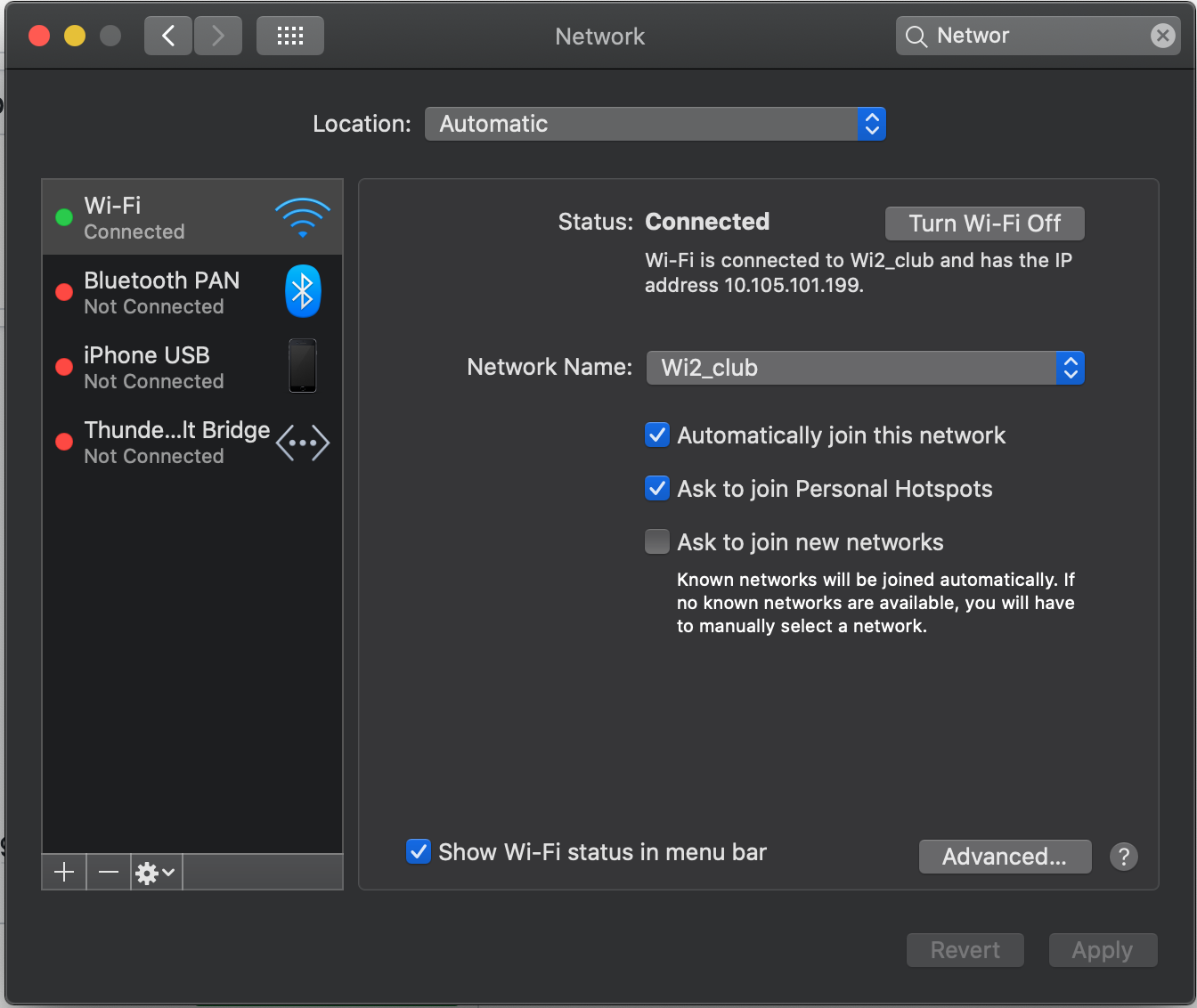Remove the selected network service
1197x1008 pixels.
[x=109, y=873]
